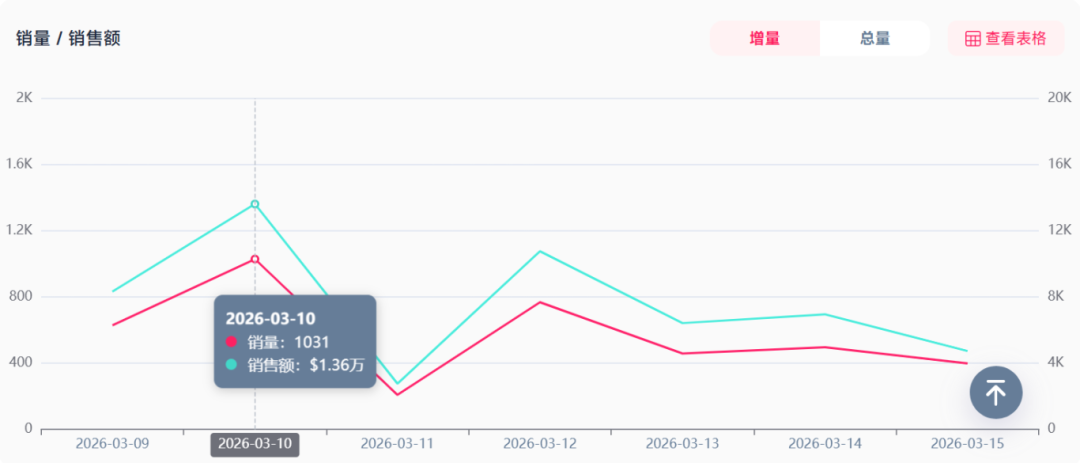Click the 2026-03-11 date label
The height and width of the screenshot is (463, 1080).
click(x=397, y=443)
